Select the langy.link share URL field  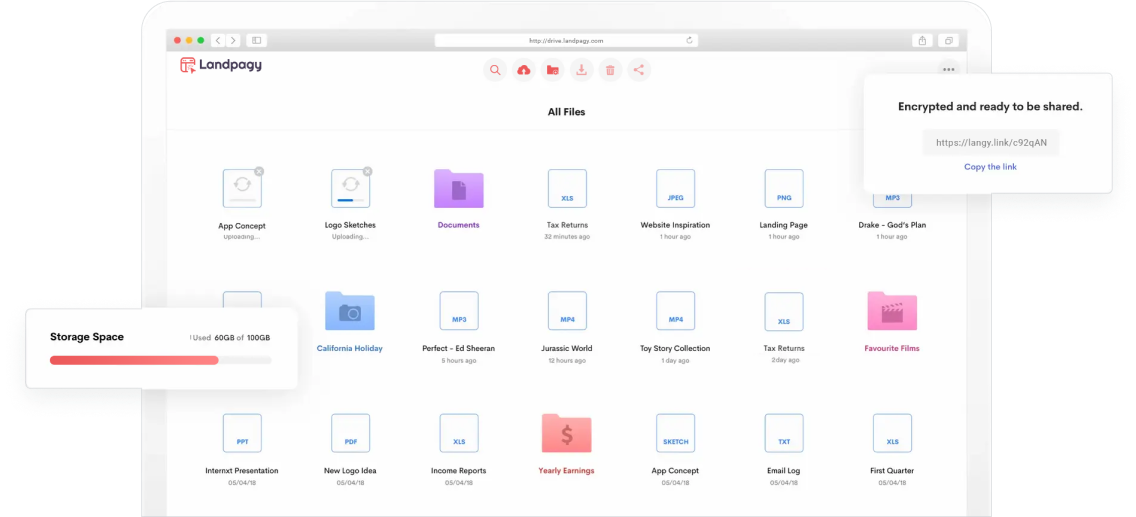tap(990, 143)
